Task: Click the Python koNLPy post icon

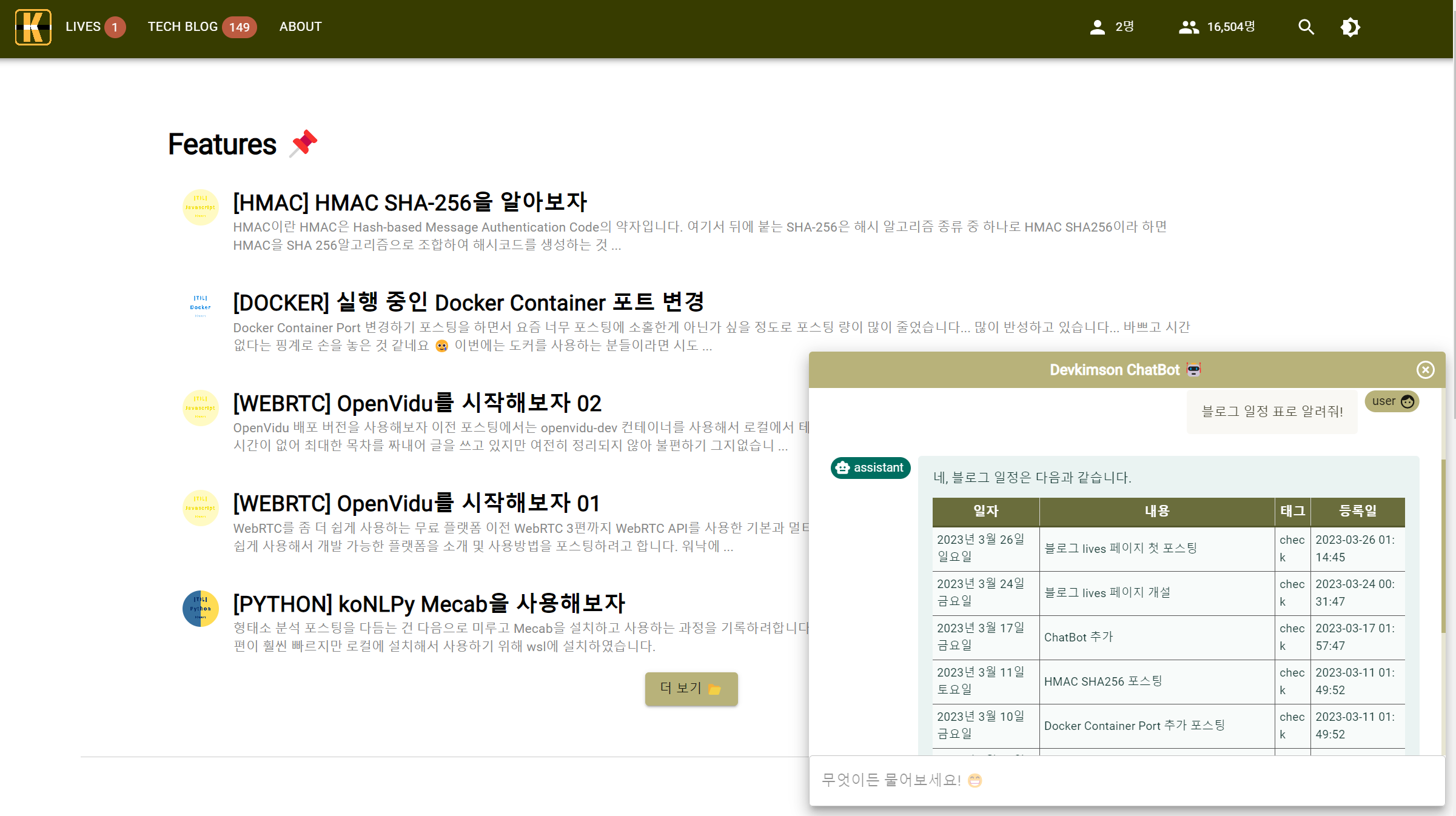Action: [x=200, y=608]
